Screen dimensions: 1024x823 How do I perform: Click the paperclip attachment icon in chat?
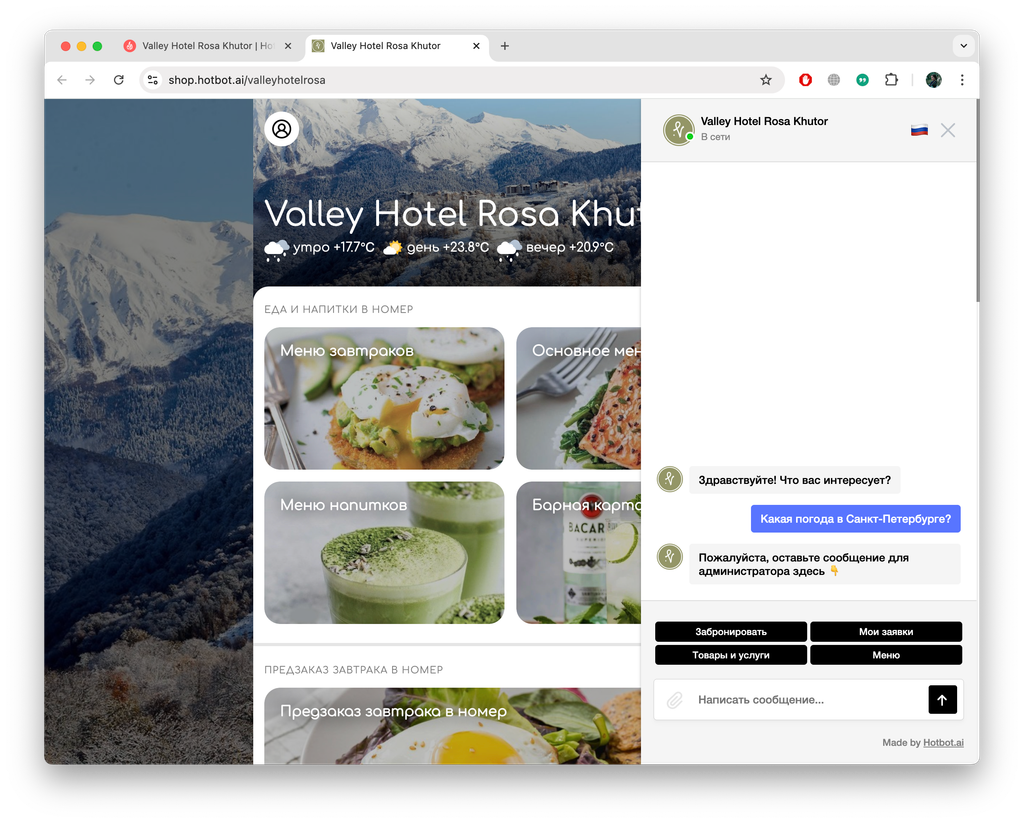pyautogui.click(x=675, y=700)
